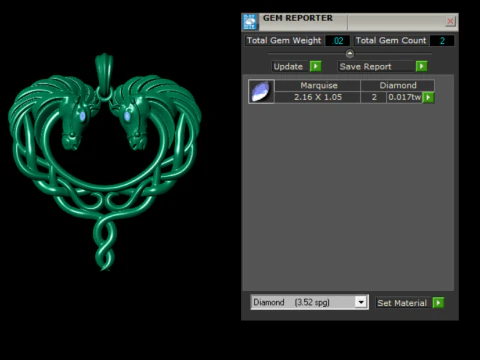Click the green arrow beside 0.017tw
This screenshot has height=360, width=480.
428,97
